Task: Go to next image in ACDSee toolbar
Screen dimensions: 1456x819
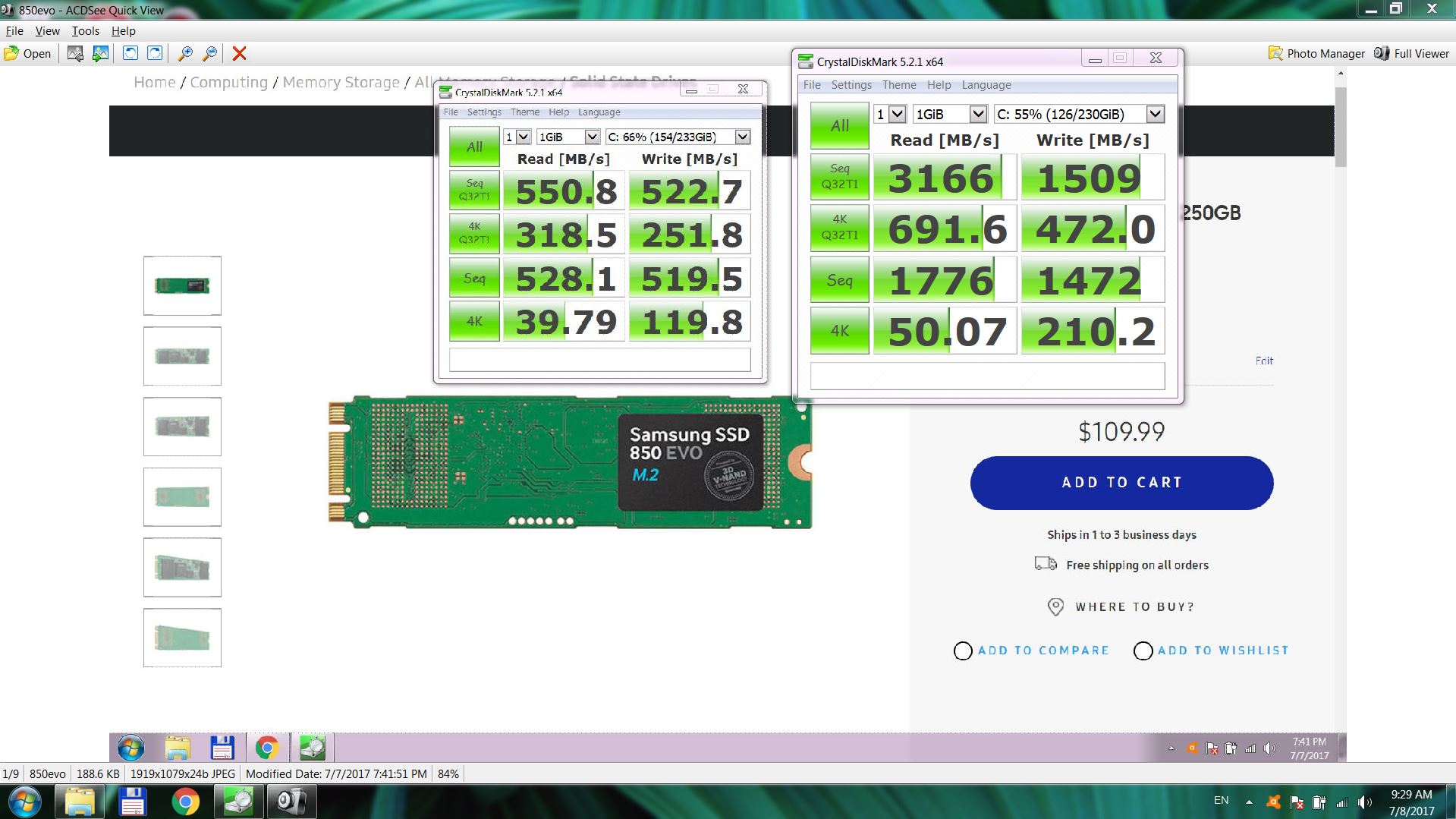Action: point(100,53)
